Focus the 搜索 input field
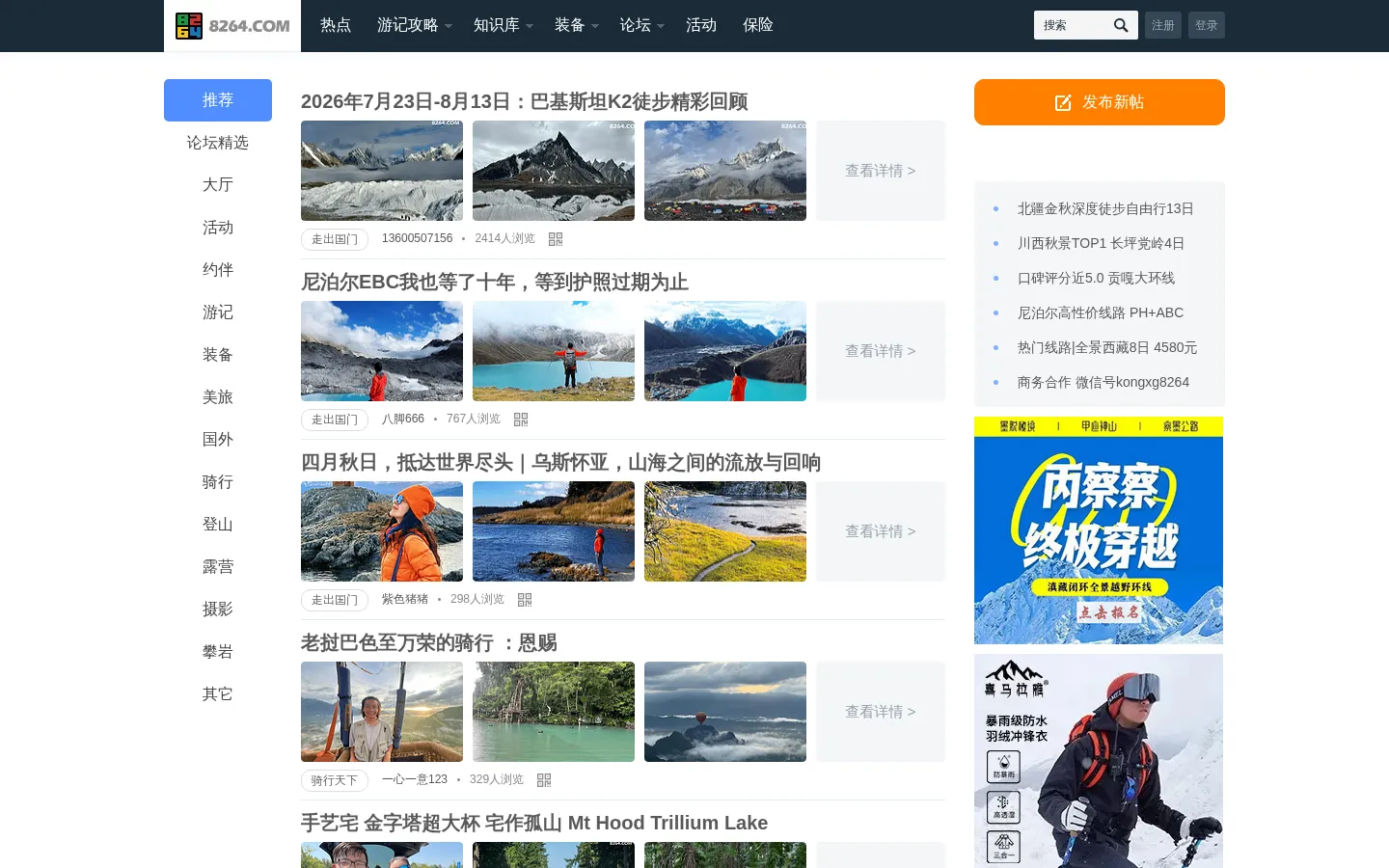The width and height of the screenshot is (1389, 868). pos(1071,25)
